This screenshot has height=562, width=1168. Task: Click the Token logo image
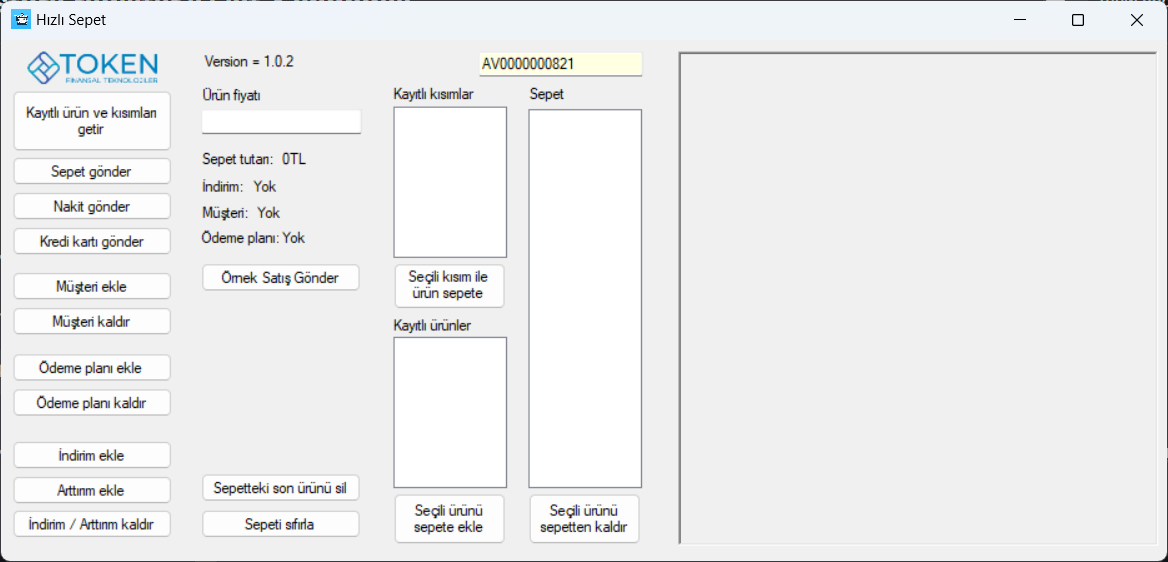click(92, 67)
